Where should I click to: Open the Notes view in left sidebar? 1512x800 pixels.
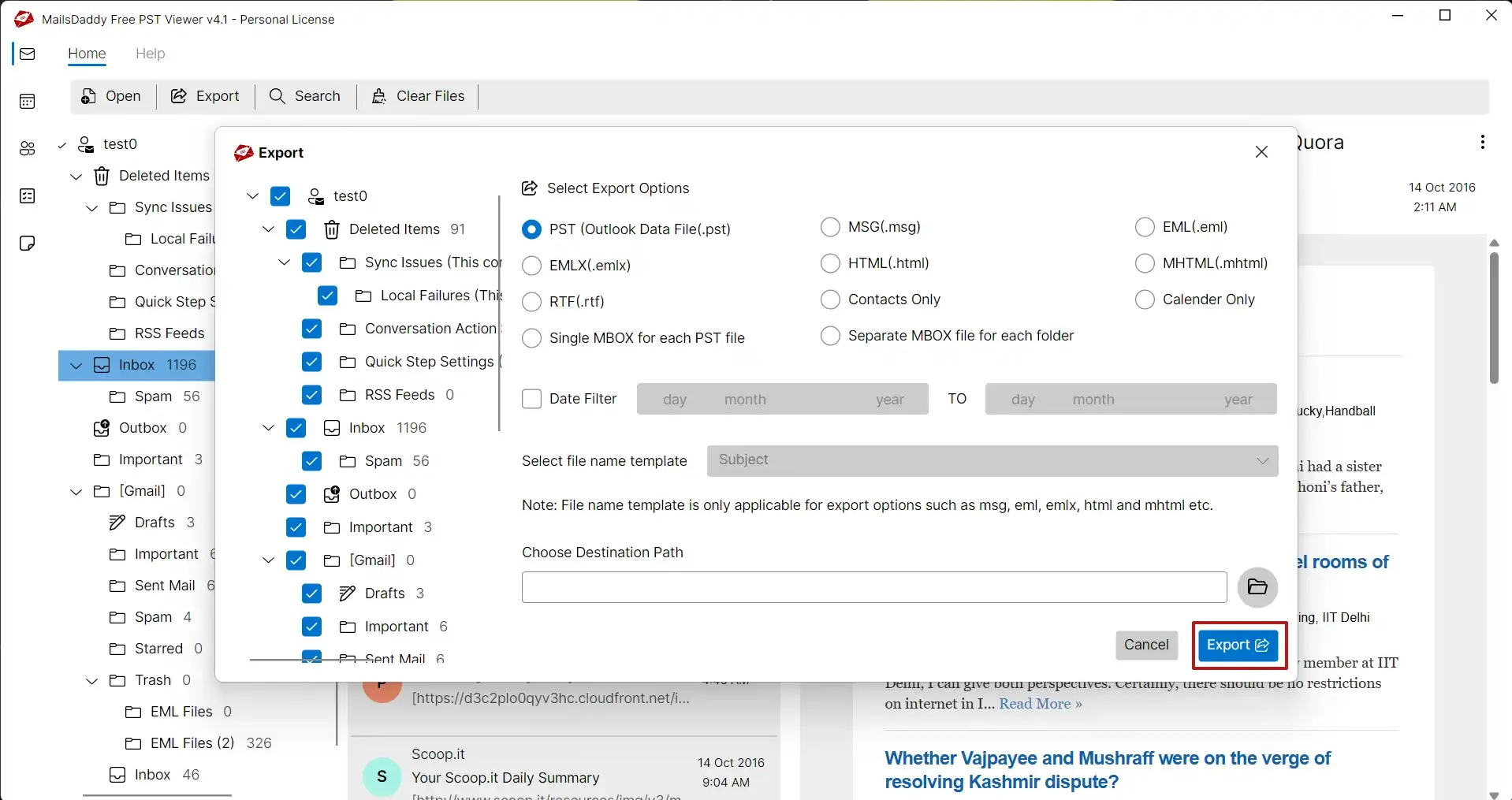coord(28,243)
